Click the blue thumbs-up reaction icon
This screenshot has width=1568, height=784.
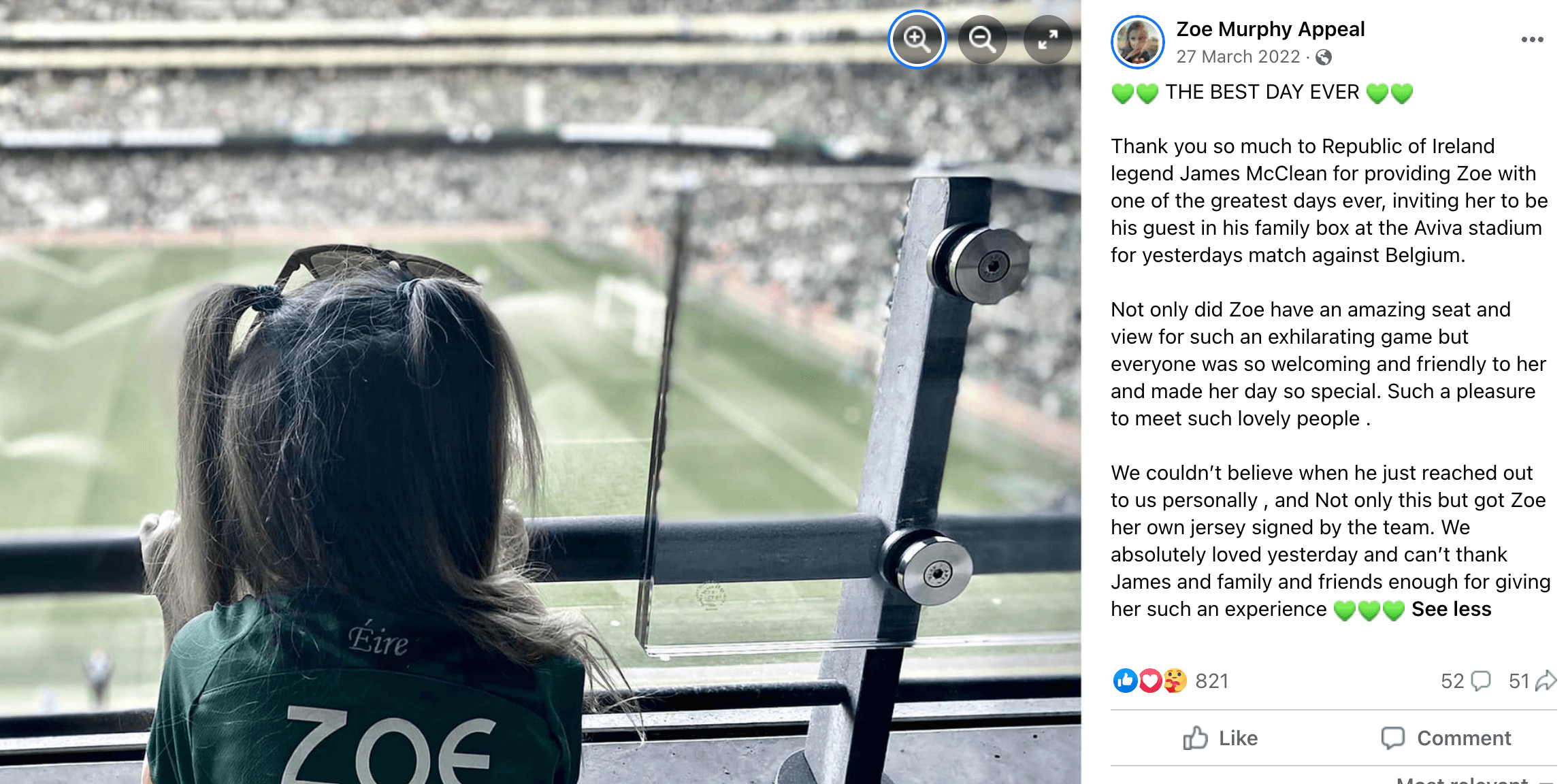click(x=1125, y=681)
